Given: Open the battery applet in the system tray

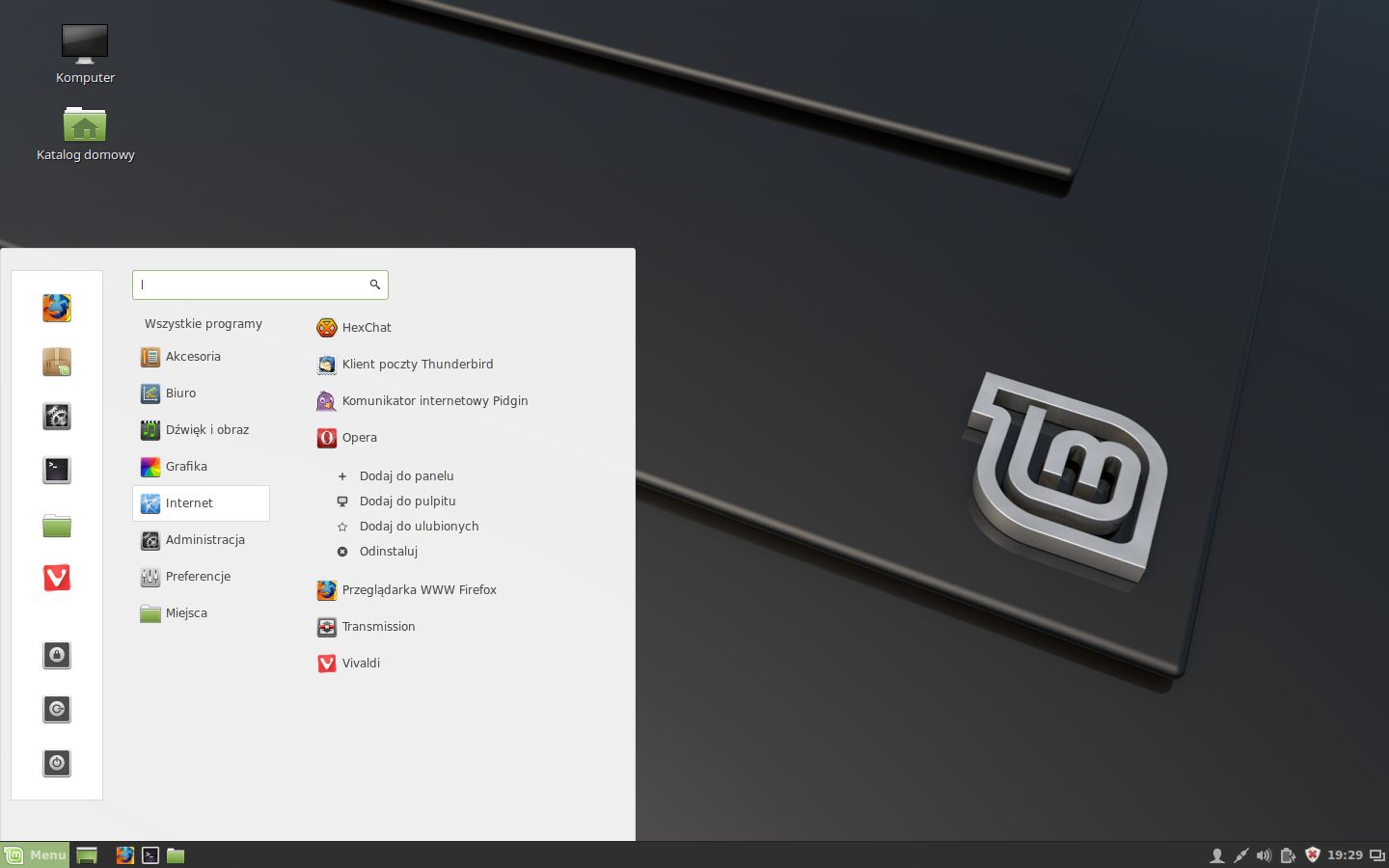Looking at the screenshot, I should 1288,855.
